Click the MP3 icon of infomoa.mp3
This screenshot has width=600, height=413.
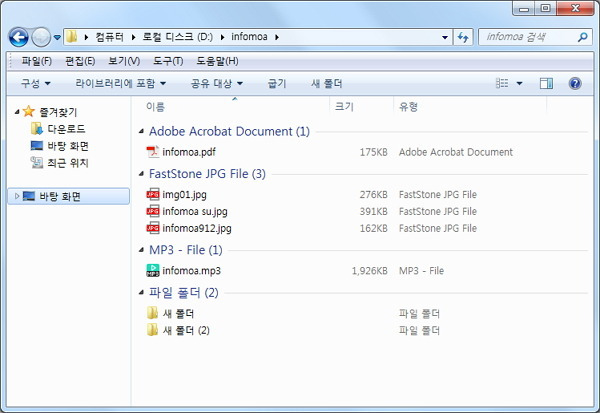tap(153, 270)
